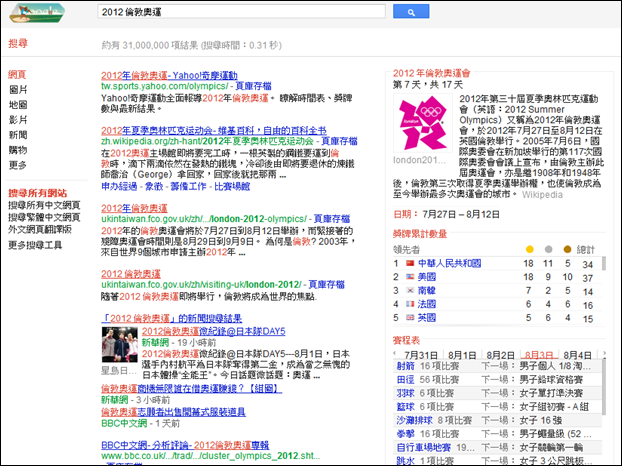Viewport: 622px width, 466px height.
Task: Select the 網頁 search category
Action: click(x=17, y=75)
